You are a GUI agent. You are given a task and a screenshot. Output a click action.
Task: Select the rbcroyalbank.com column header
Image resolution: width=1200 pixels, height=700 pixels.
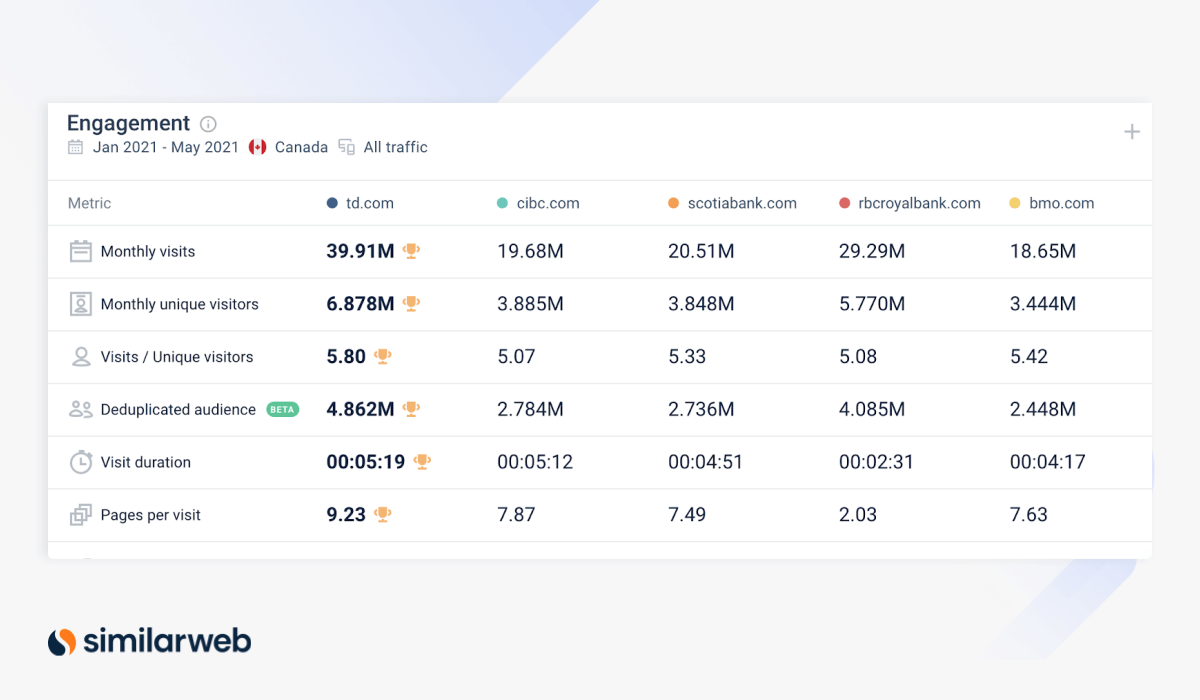point(919,203)
